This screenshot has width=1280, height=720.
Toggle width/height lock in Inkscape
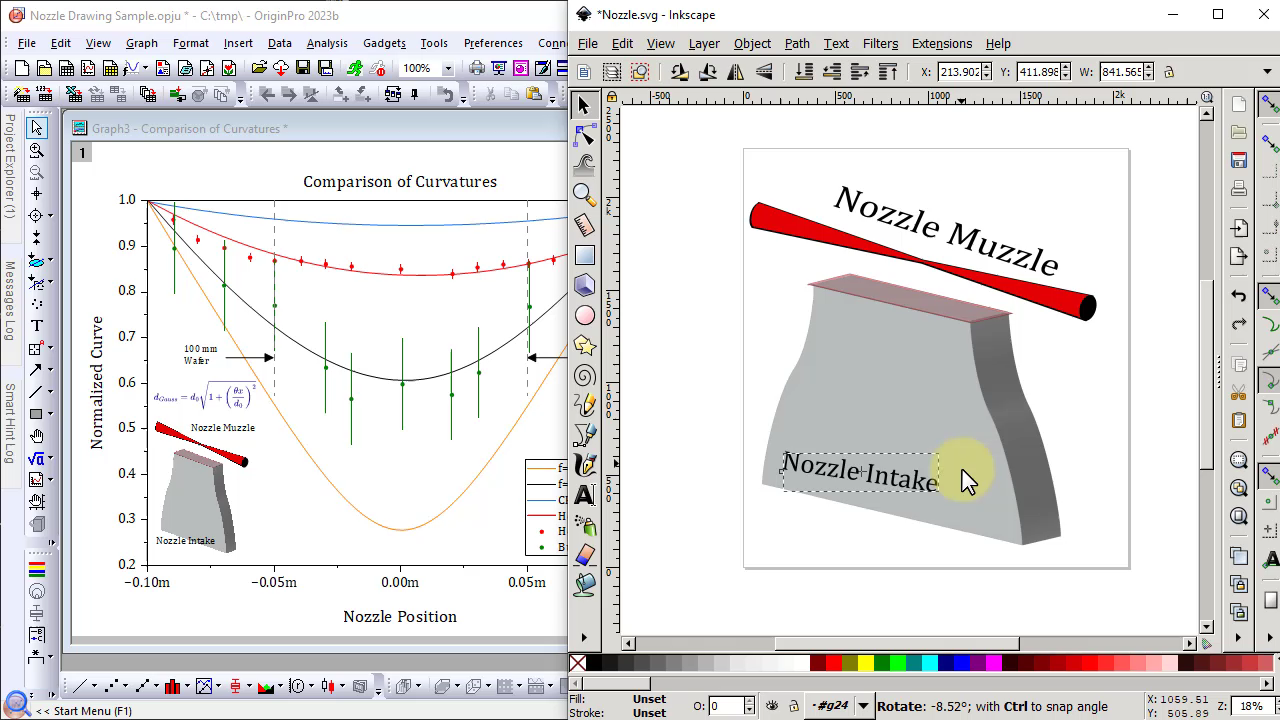click(x=1168, y=72)
